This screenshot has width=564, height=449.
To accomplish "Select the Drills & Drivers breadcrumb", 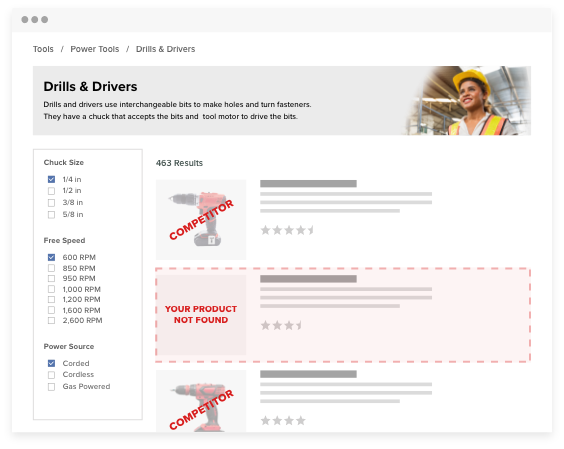I will (165, 49).
